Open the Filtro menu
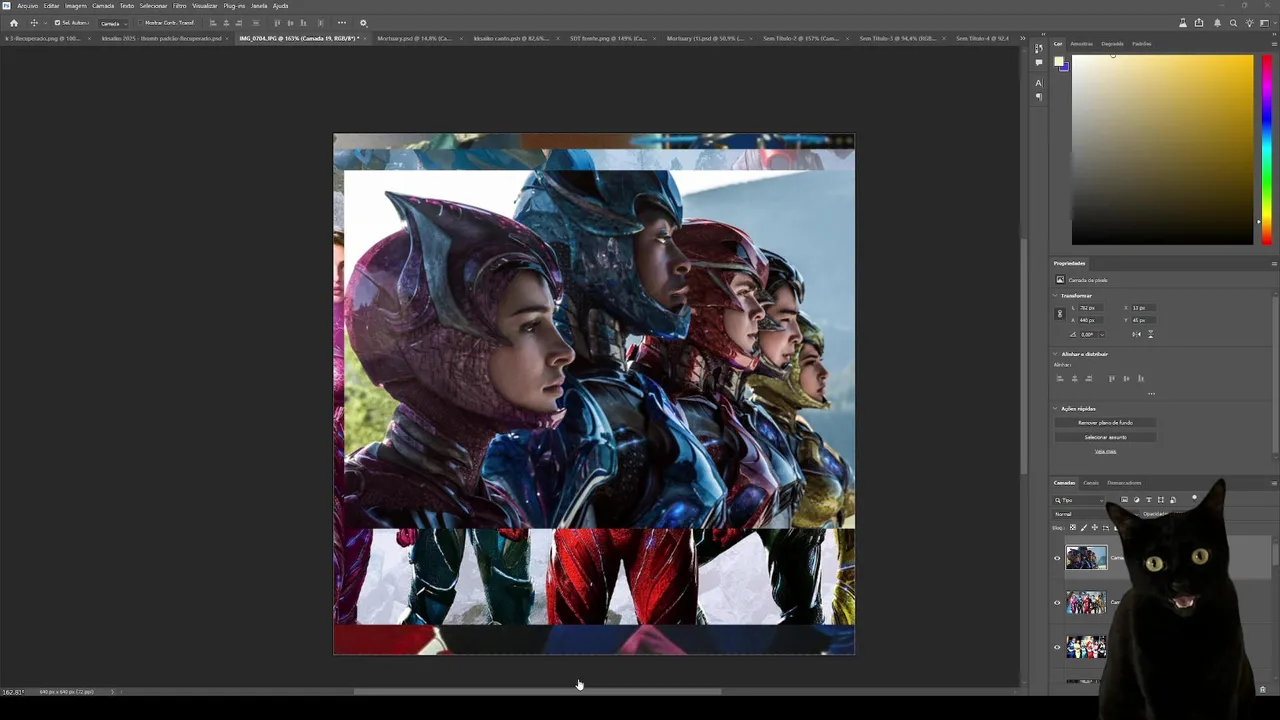The height and width of the screenshot is (720, 1280). [180, 6]
